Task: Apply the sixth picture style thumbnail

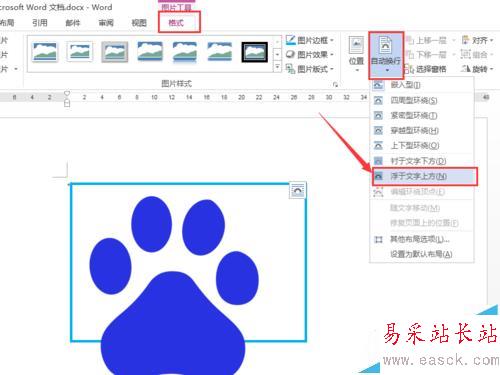Action: pyautogui.click(x=219, y=52)
